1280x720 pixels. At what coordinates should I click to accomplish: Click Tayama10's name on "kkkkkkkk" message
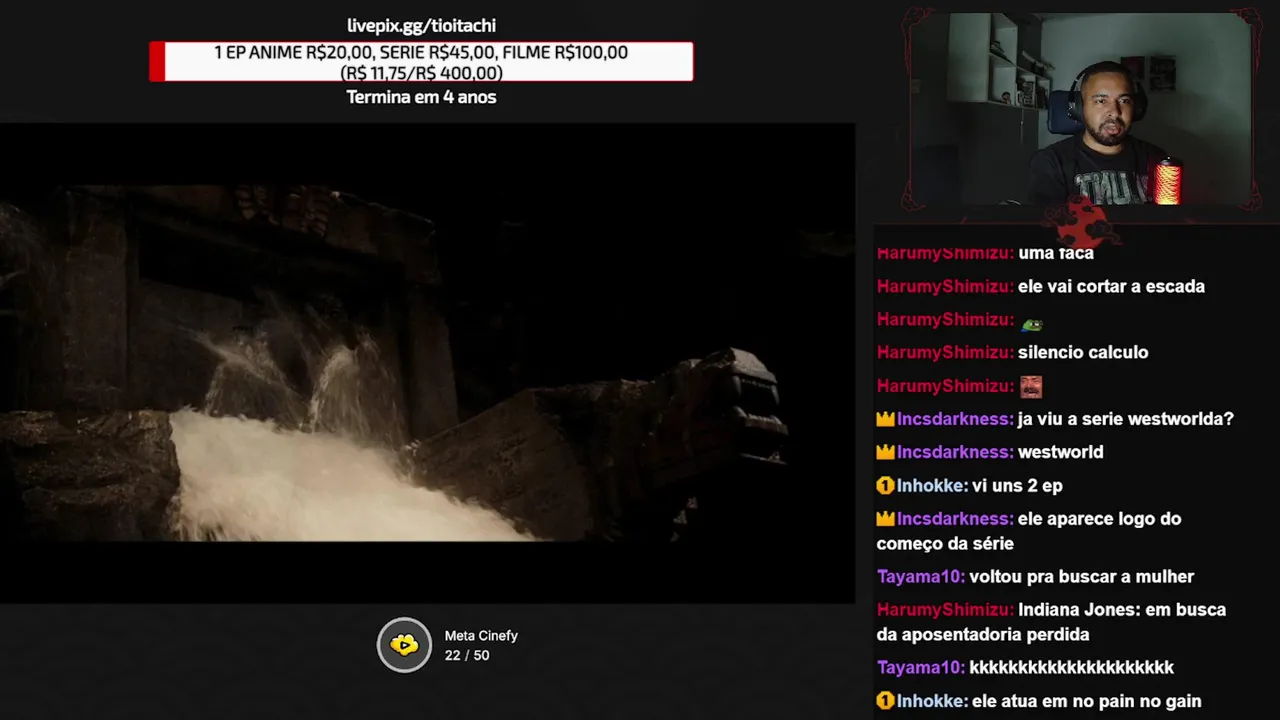coord(921,668)
